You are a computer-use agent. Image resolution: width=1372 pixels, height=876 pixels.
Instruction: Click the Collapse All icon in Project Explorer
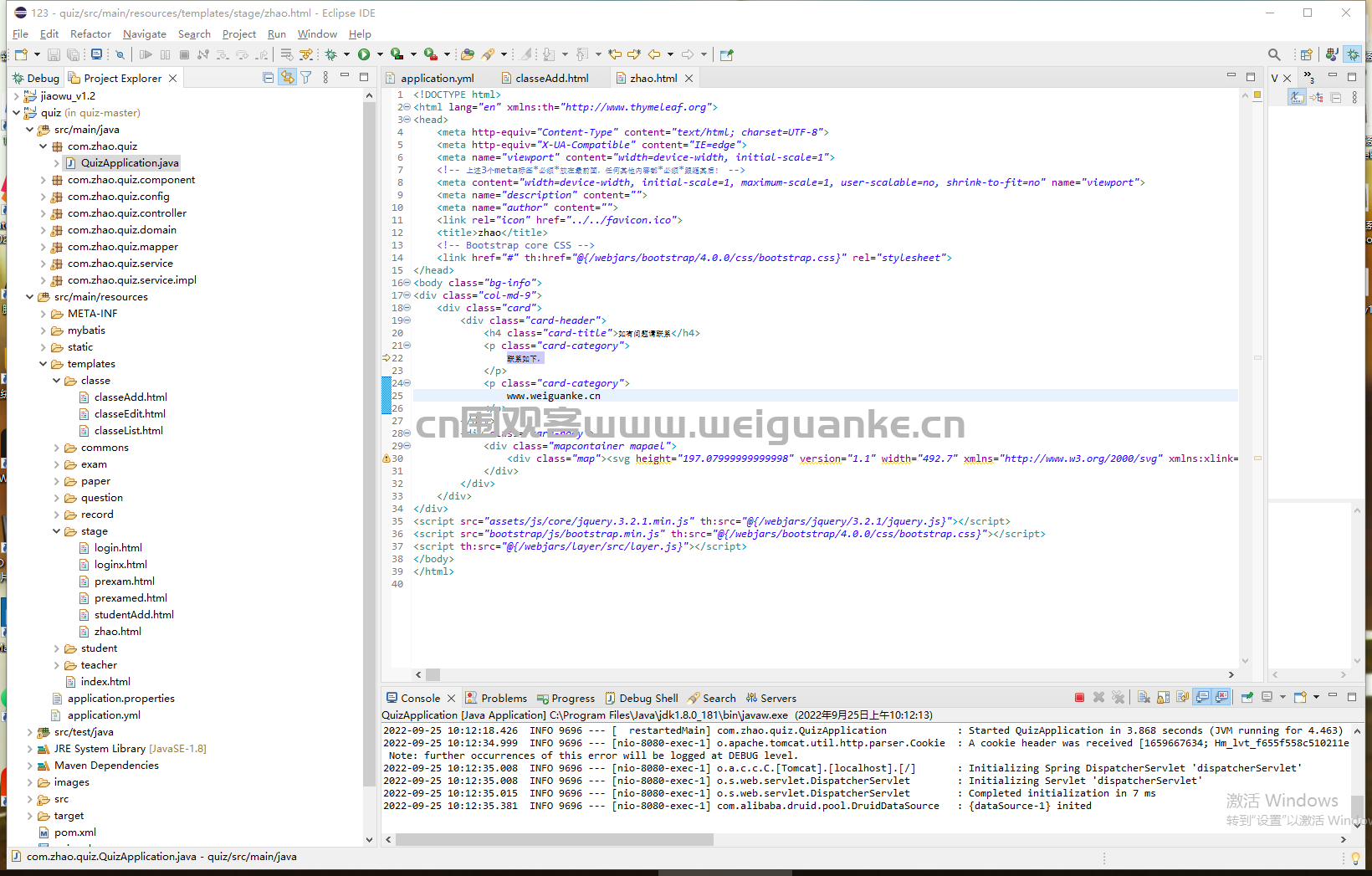point(269,78)
